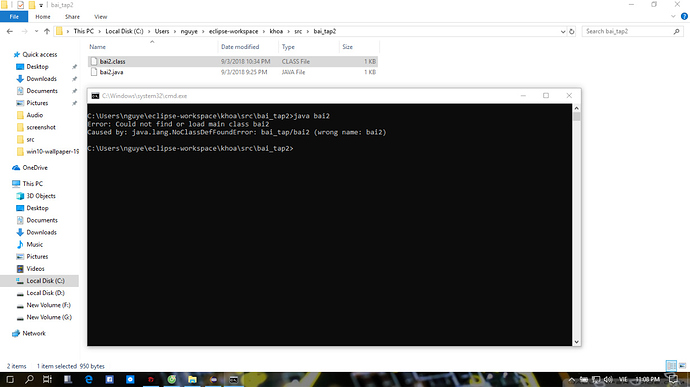The image size is (690, 387).
Task: Open Task View on the taskbar
Action: [x=48, y=379]
